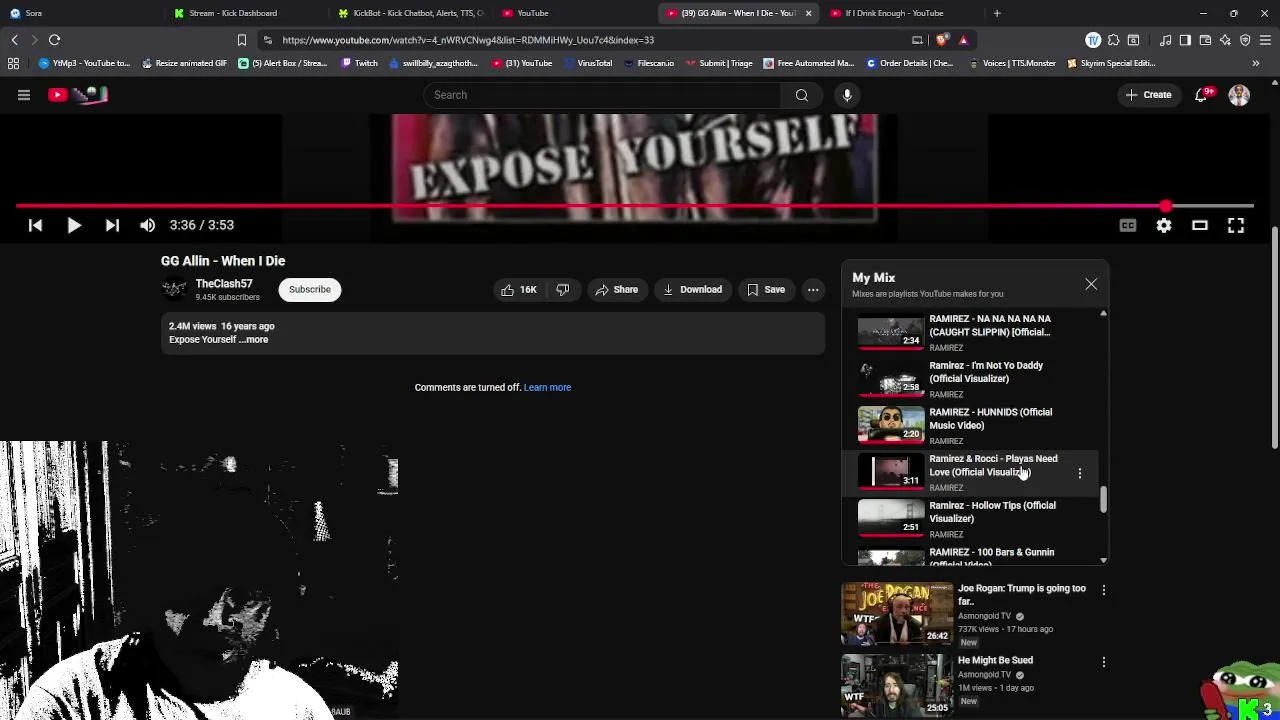This screenshot has width=1280, height=720.
Task: Open the extensions puzzle icon
Action: [x=1113, y=40]
